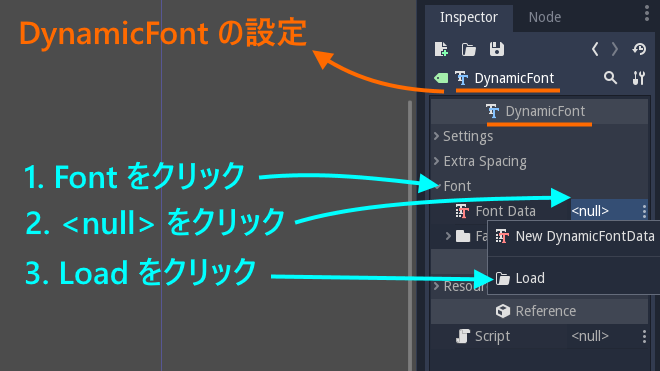Click the Script property label
Screen dimensions: 660x371
492,336
